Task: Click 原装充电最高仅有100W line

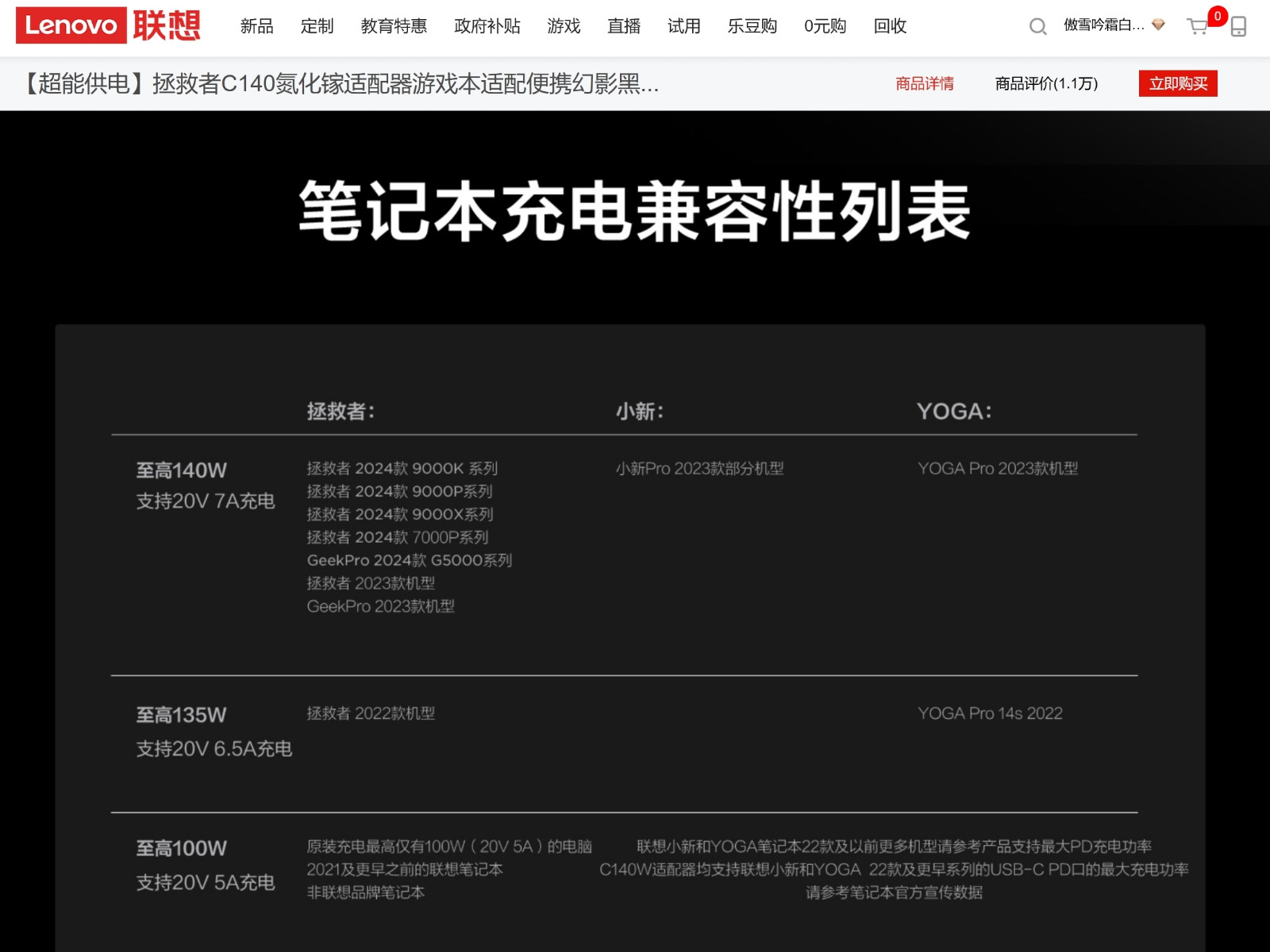Action: [449, 846]
